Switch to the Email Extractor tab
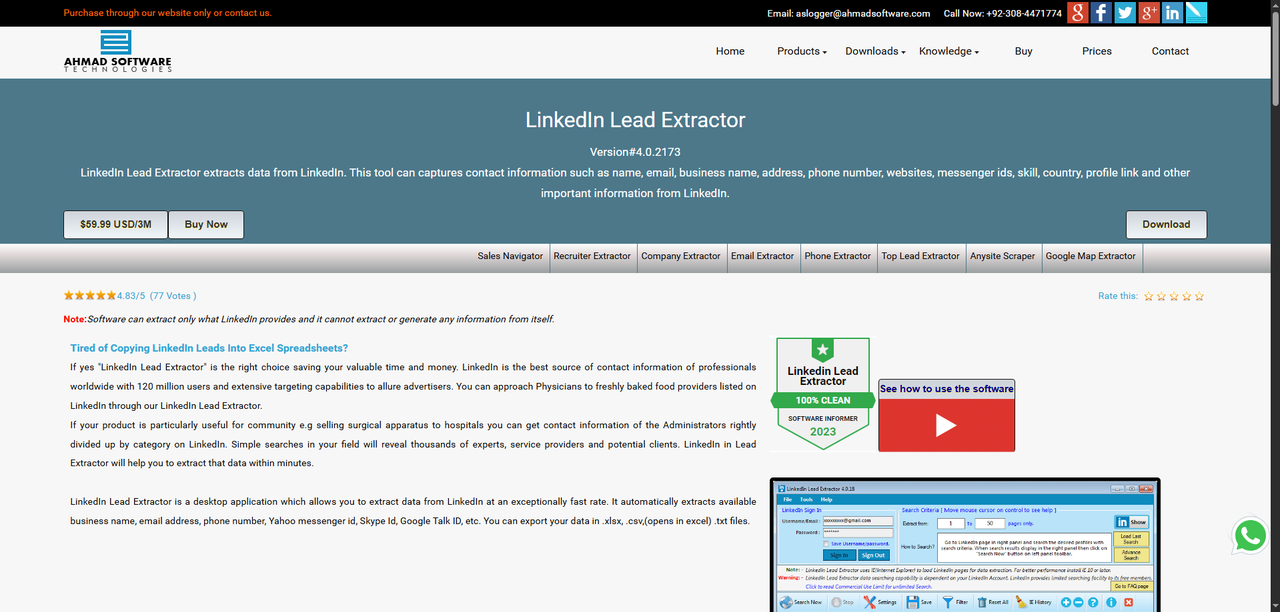Screen dimensions: 1280x612 pyautogui.click(x=762, y=256)
